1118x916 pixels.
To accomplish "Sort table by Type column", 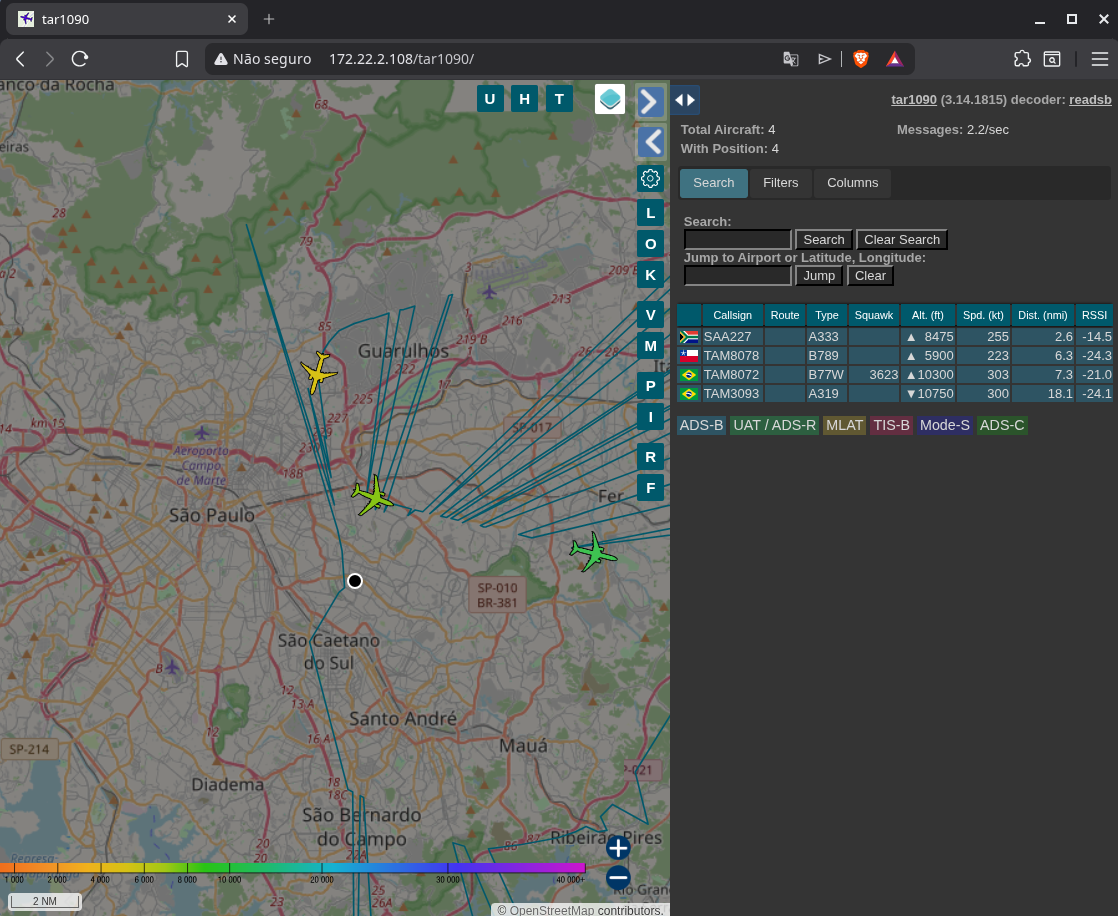I will [x=826, y=315].
